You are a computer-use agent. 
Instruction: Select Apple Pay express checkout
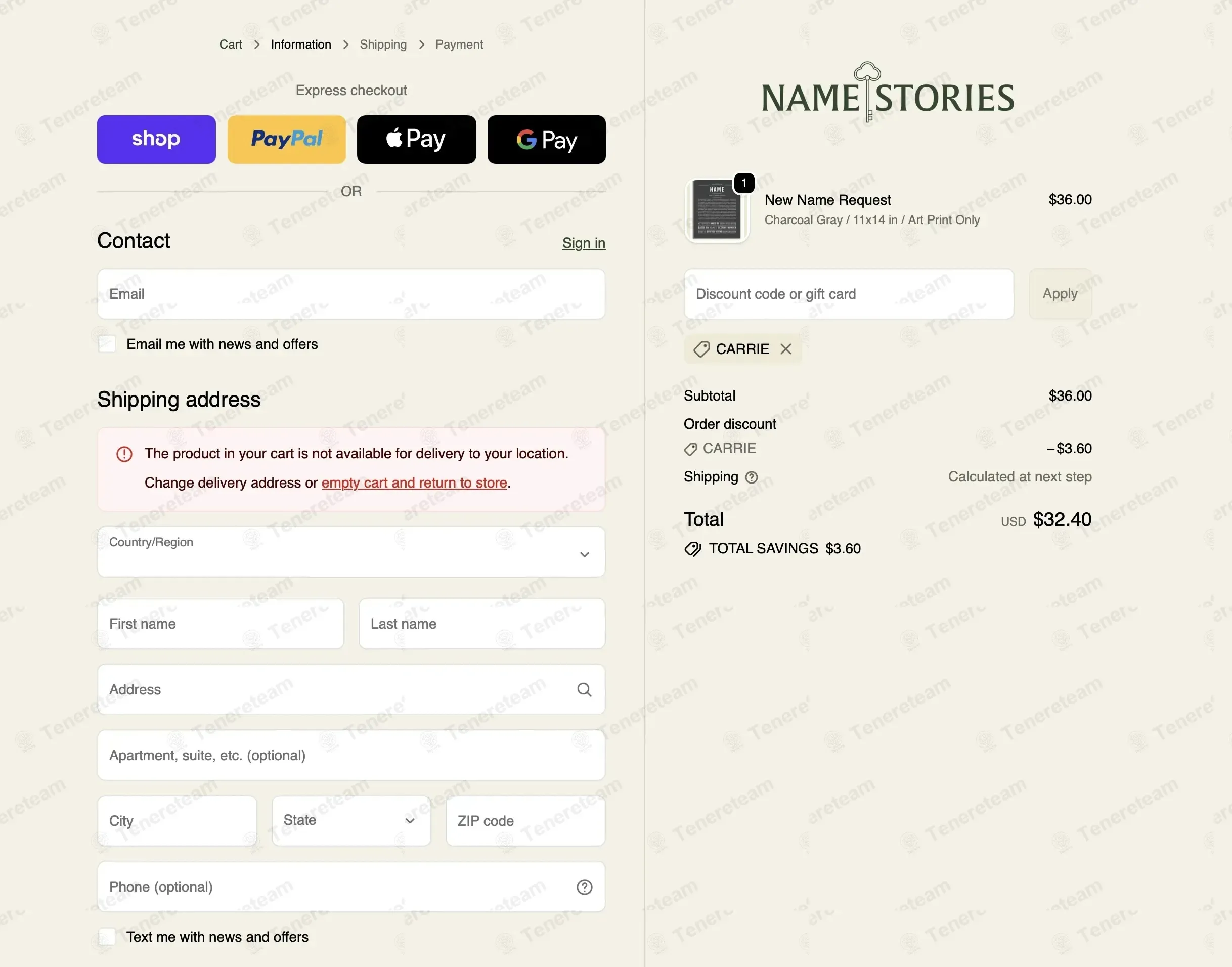coord(417,139)
